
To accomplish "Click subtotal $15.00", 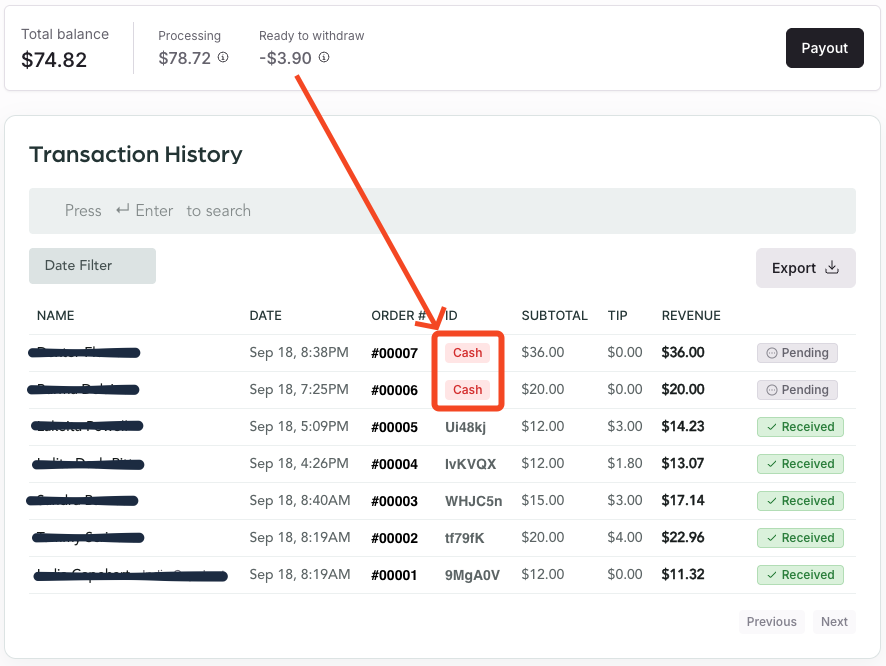I will point(543,500).
